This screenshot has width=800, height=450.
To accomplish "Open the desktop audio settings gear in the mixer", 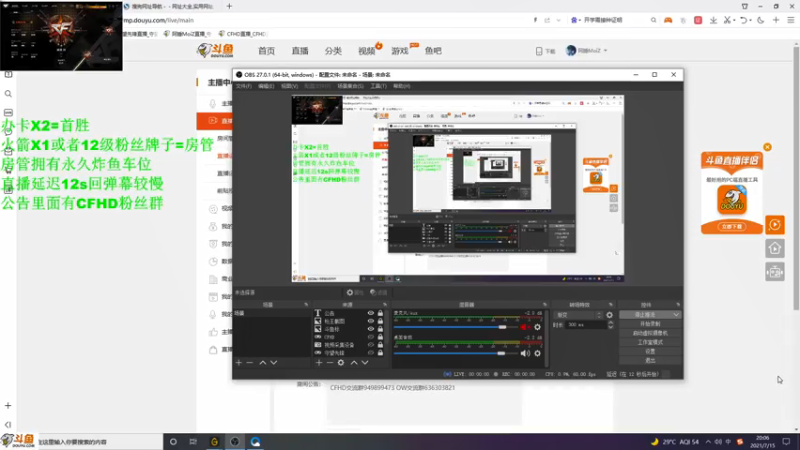I will point(537,353).
